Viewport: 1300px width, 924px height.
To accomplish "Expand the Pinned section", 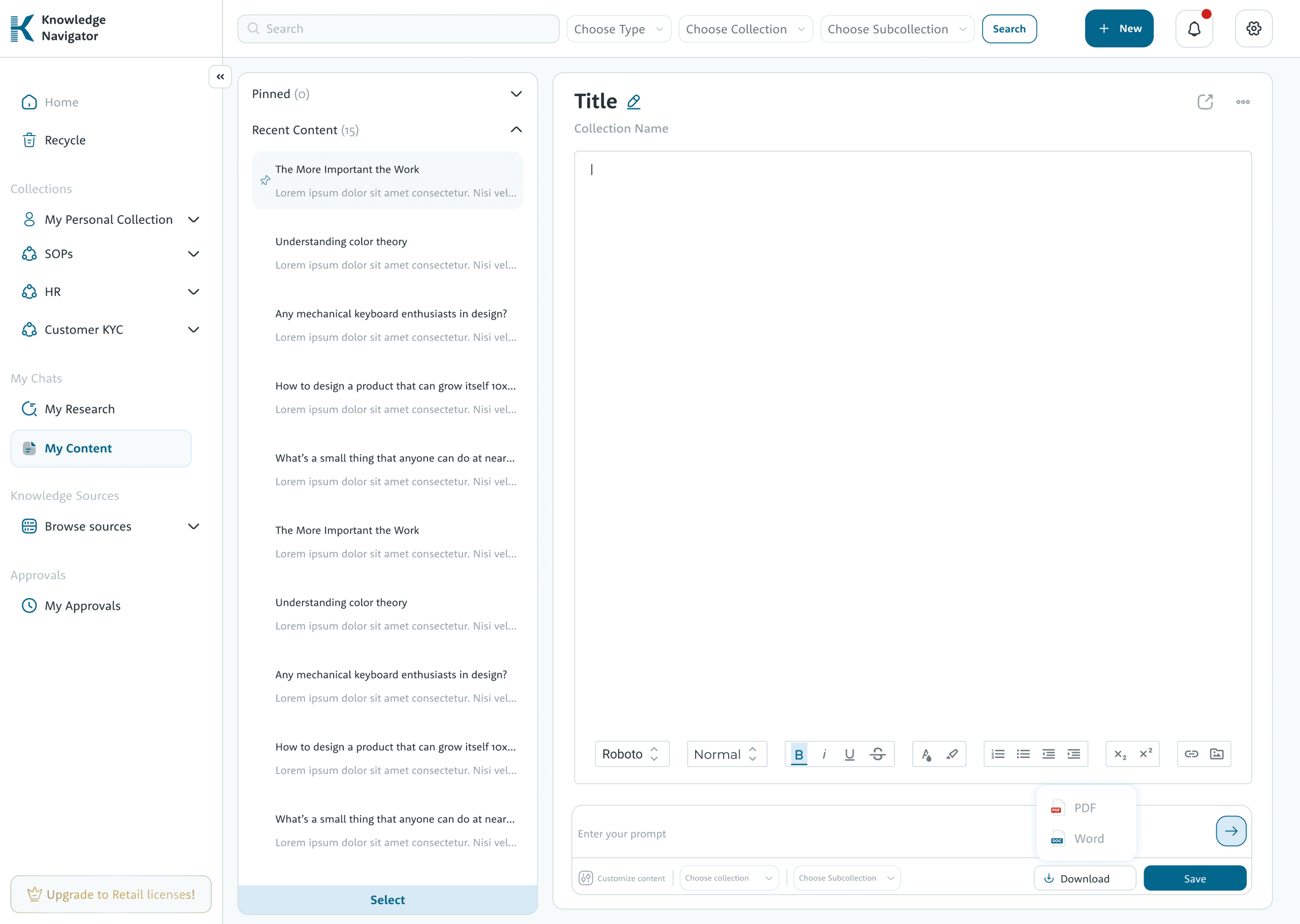I will [515, 94].
